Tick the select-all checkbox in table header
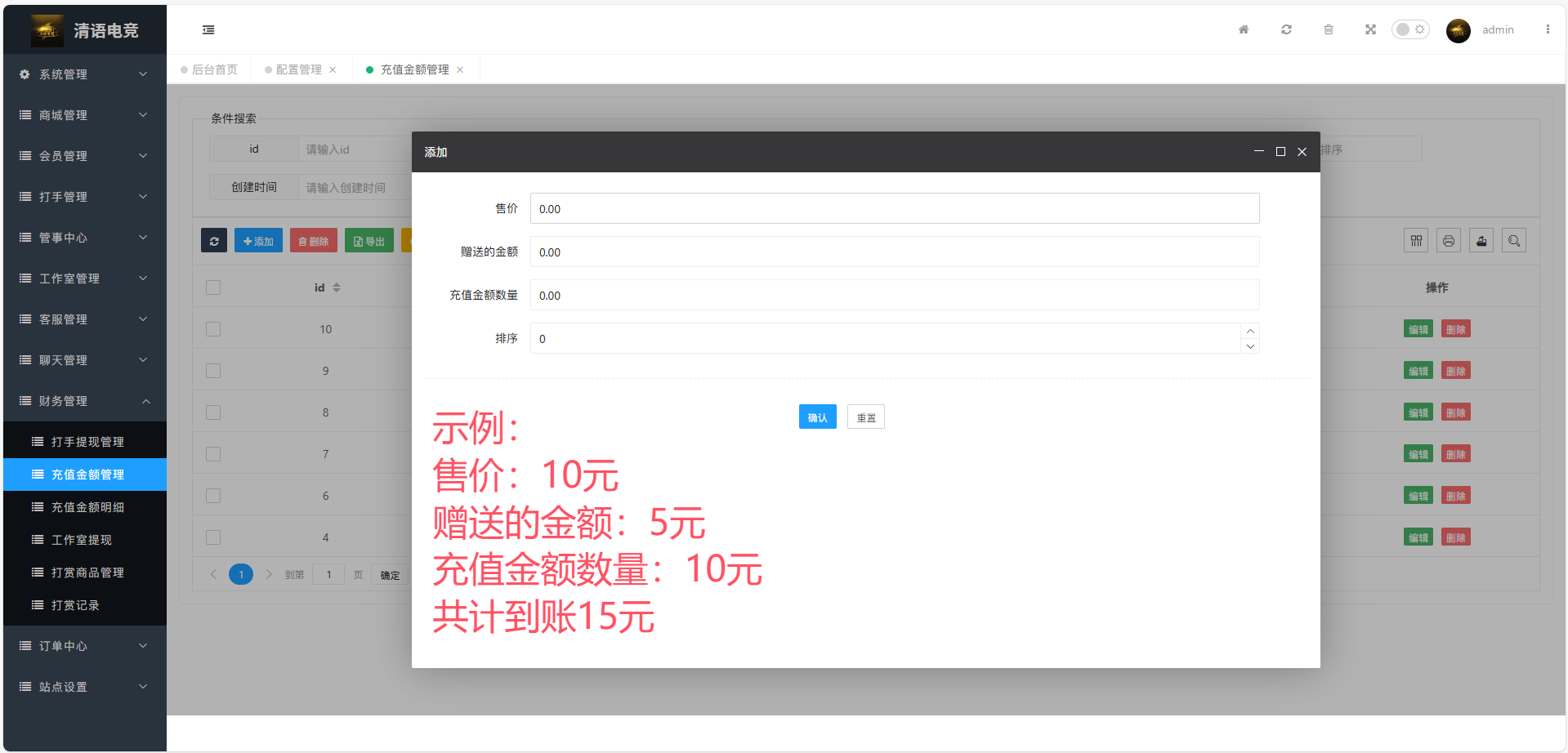 click(213, 287)
